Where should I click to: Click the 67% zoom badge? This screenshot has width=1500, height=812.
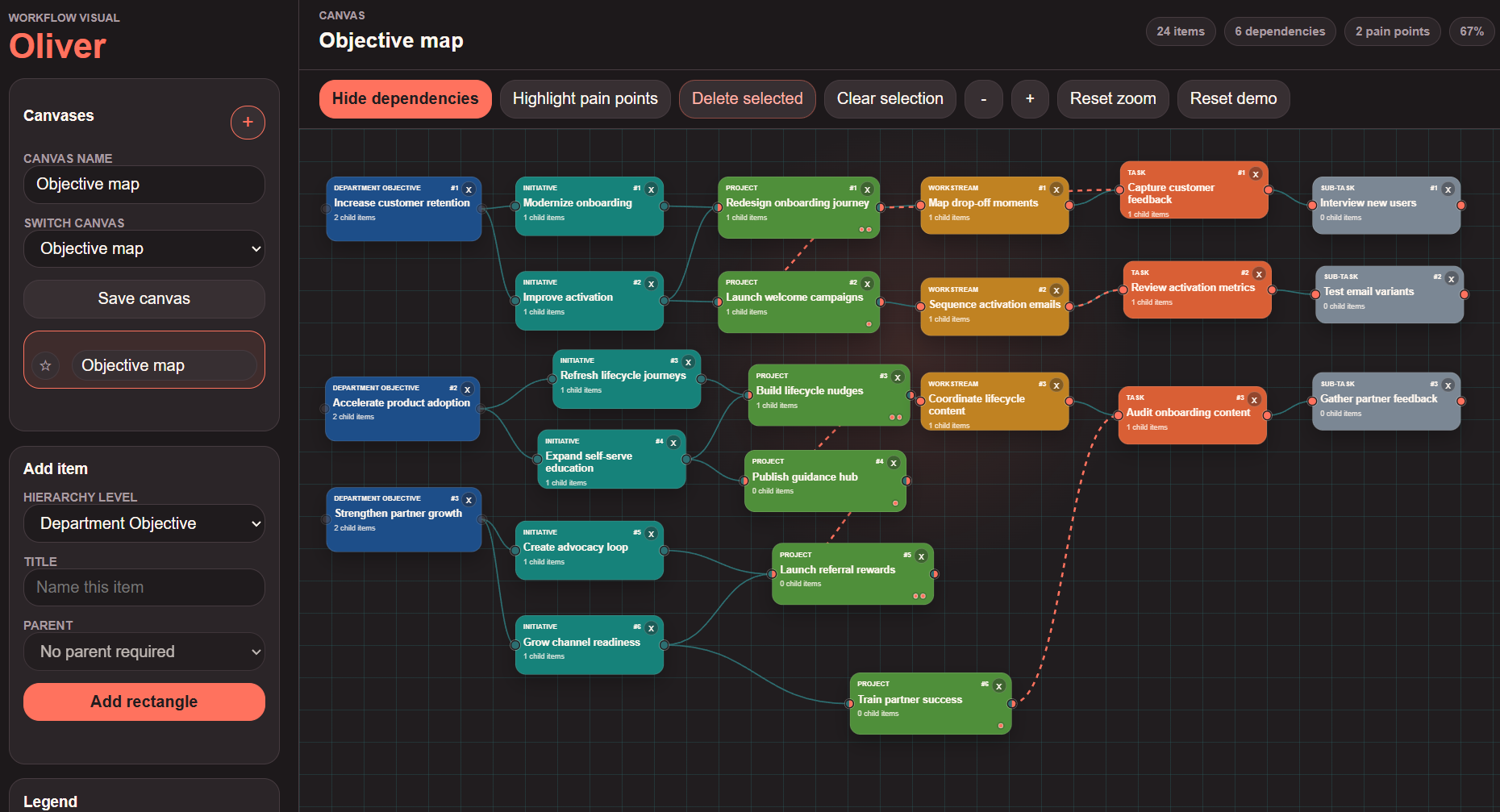click(1472, 31)
